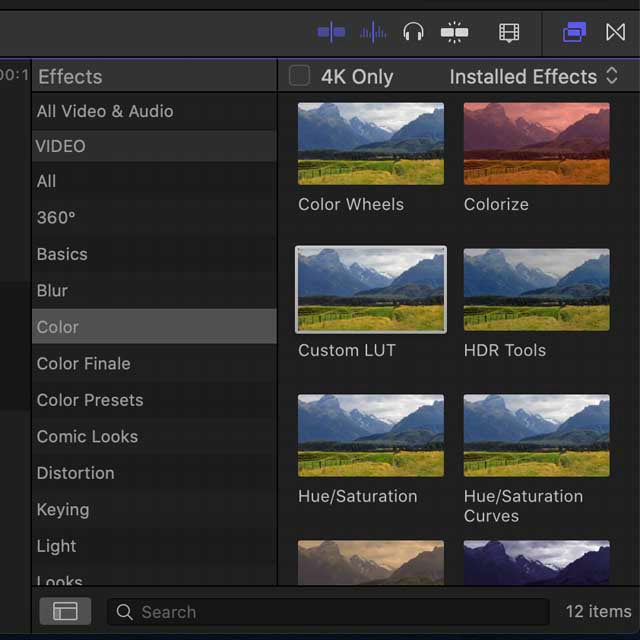Screen dimensions: 640x640
Task: Select the Color Presets category
Action: (90, 400)
